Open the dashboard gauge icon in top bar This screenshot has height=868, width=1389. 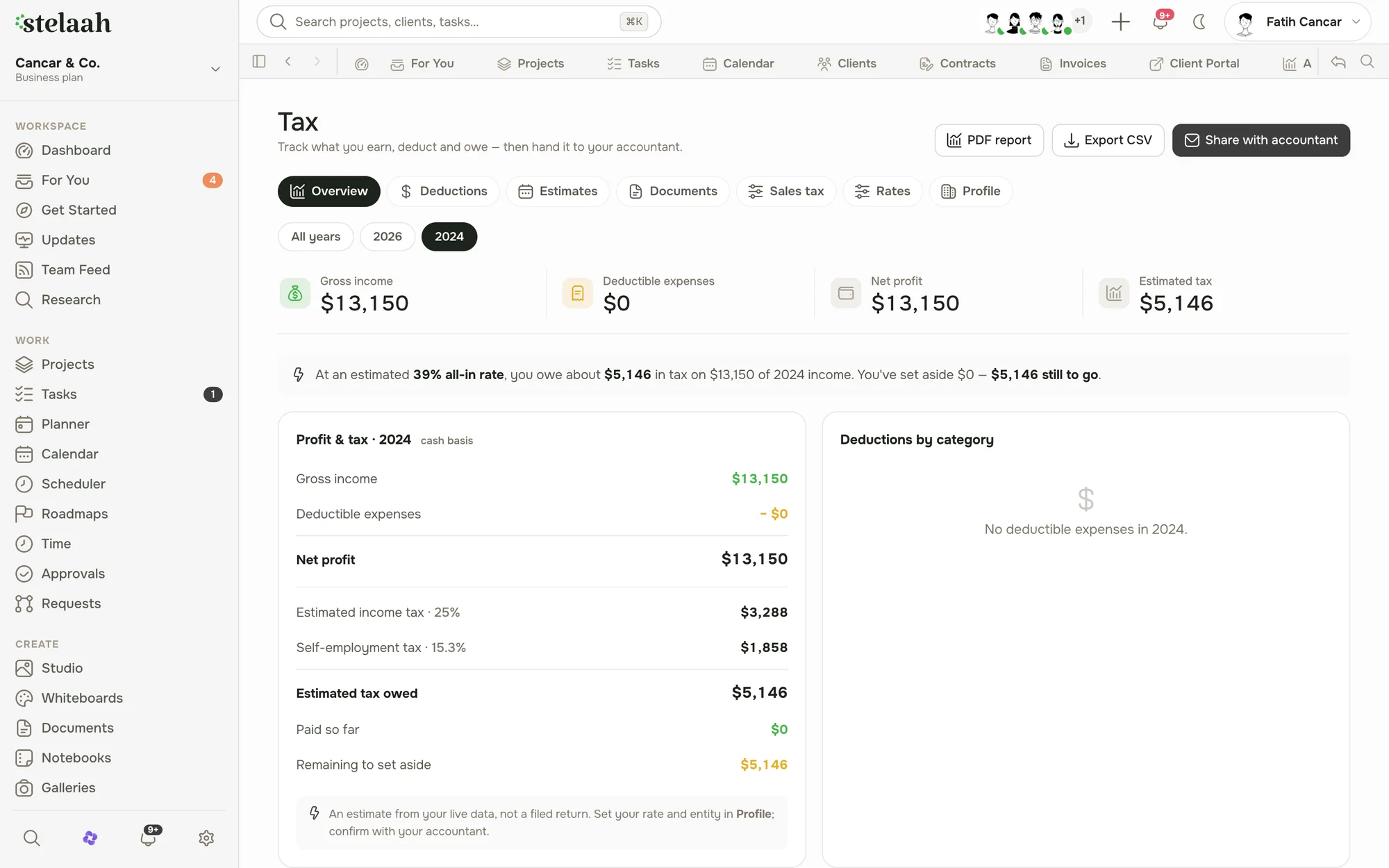tap(361, 64)
